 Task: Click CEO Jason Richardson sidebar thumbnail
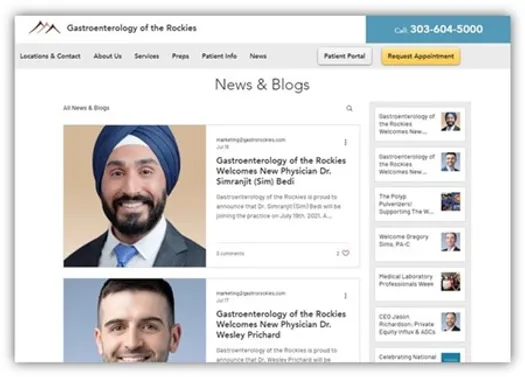451,321
